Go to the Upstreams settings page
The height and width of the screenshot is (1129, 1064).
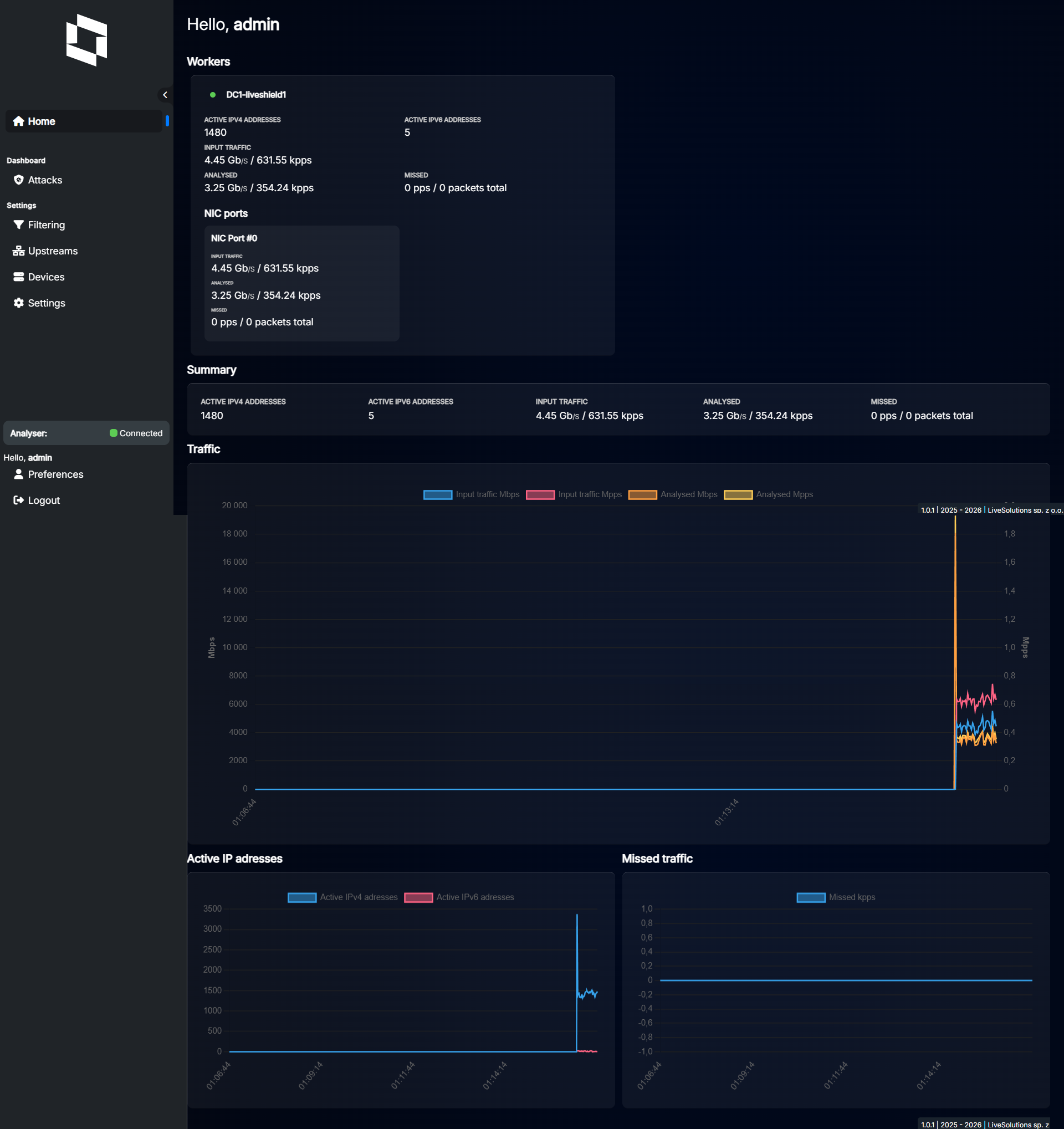tap(53, 251)
